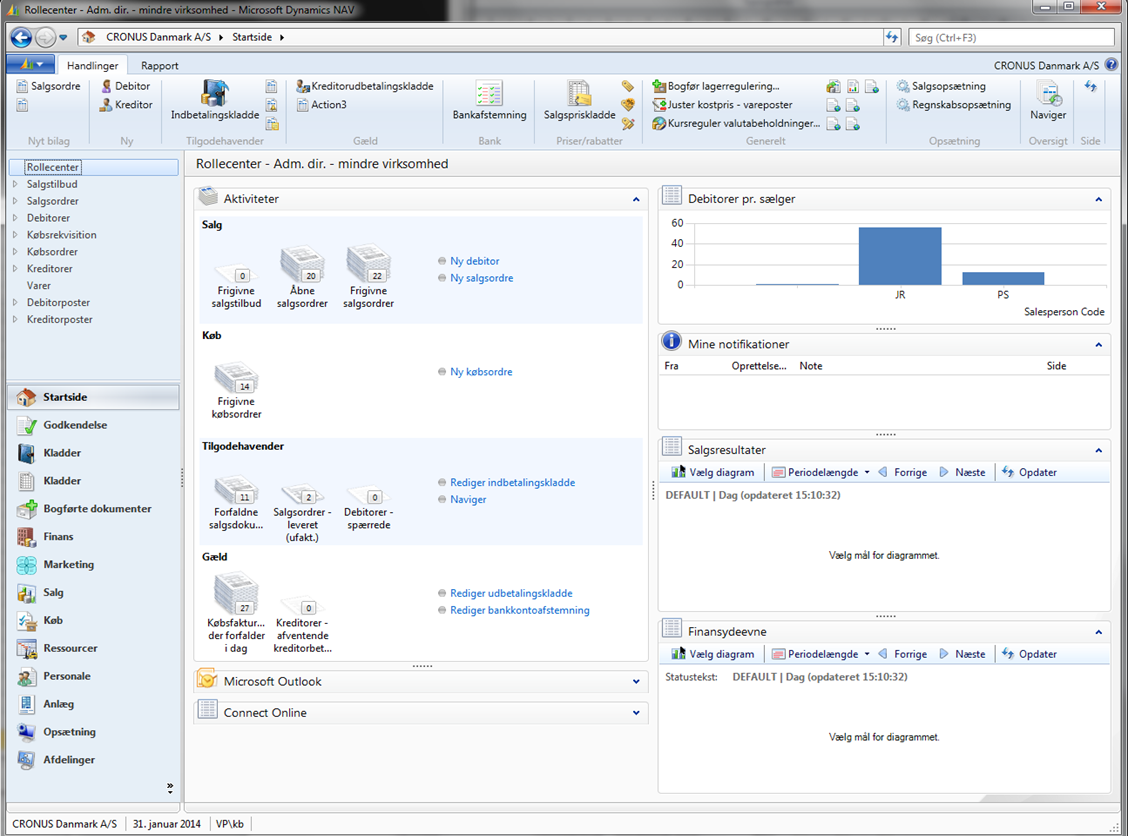Screen dimensions: 1128x836
Task: Select Varer in navigation pane
Action: pos(39,286)
